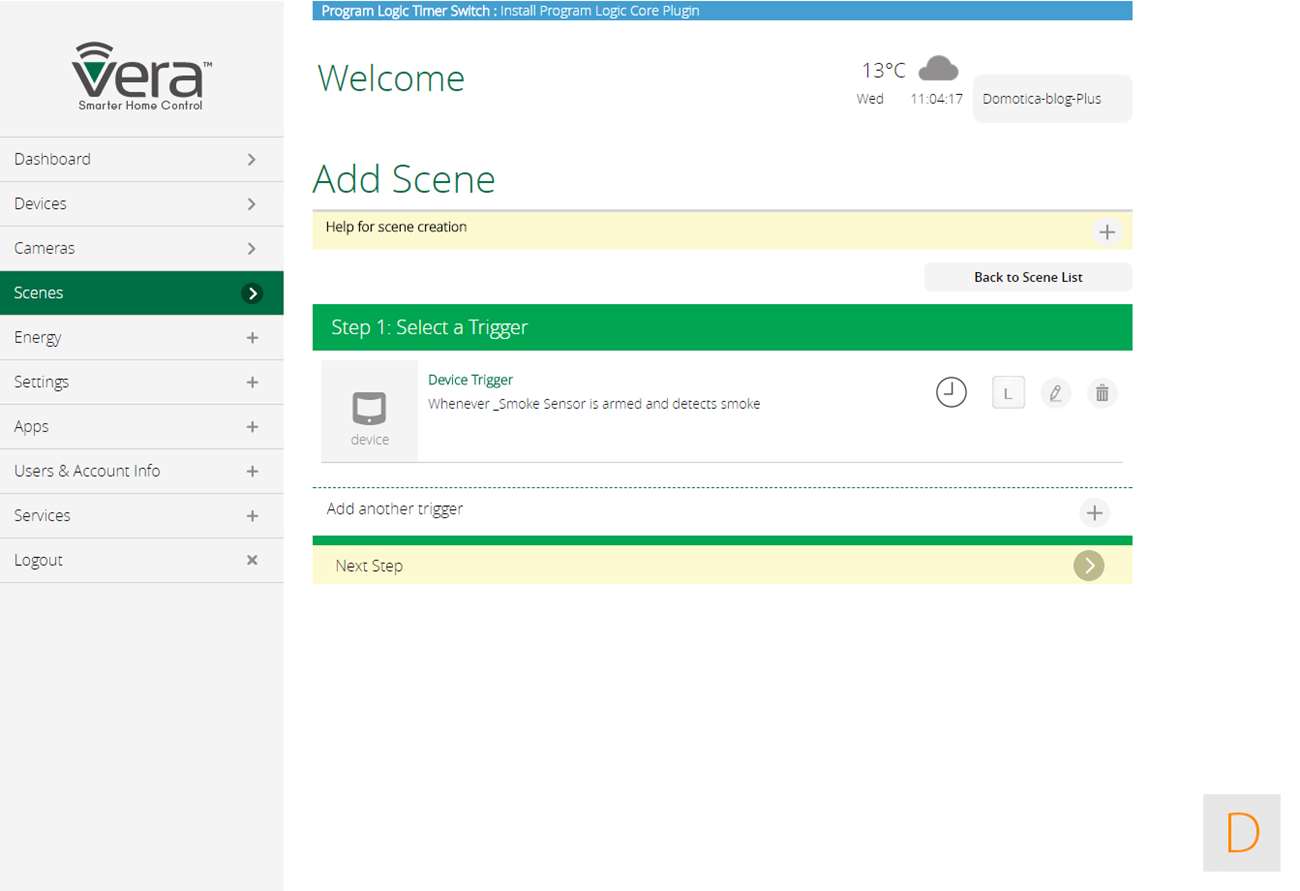Click the cloud weather icon
Screen dimensions: 1300x891
pyautogui.click(x=938, y=69)
